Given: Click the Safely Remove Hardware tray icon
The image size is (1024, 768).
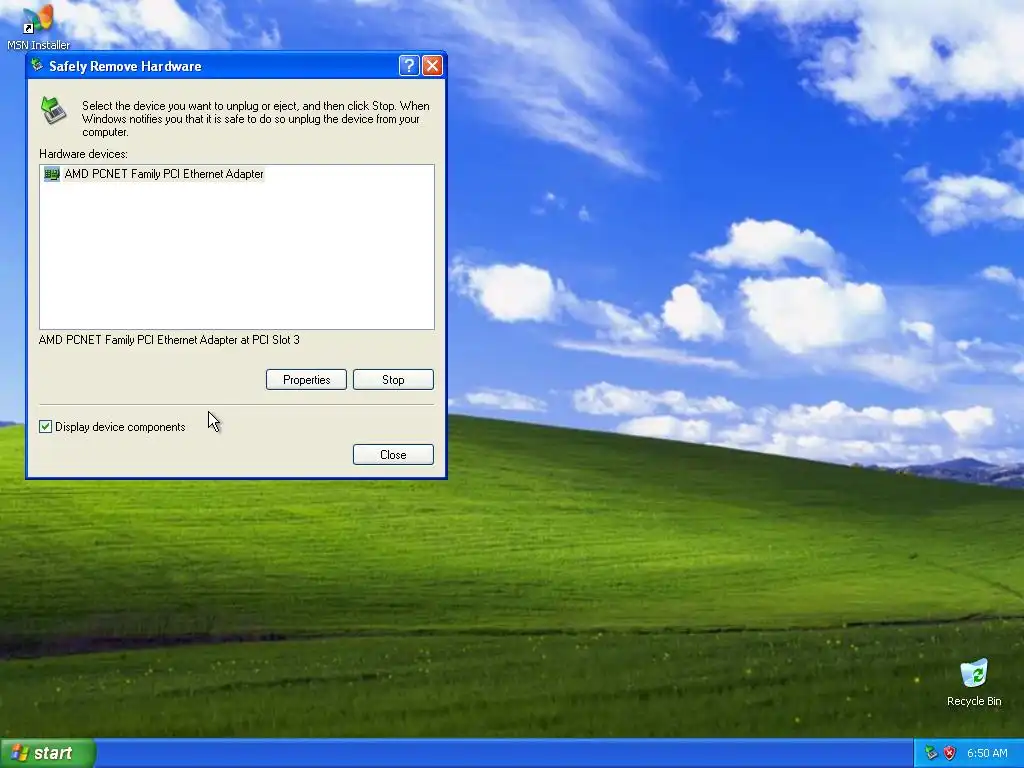Looking at the screenshot, I should (931, 753).
